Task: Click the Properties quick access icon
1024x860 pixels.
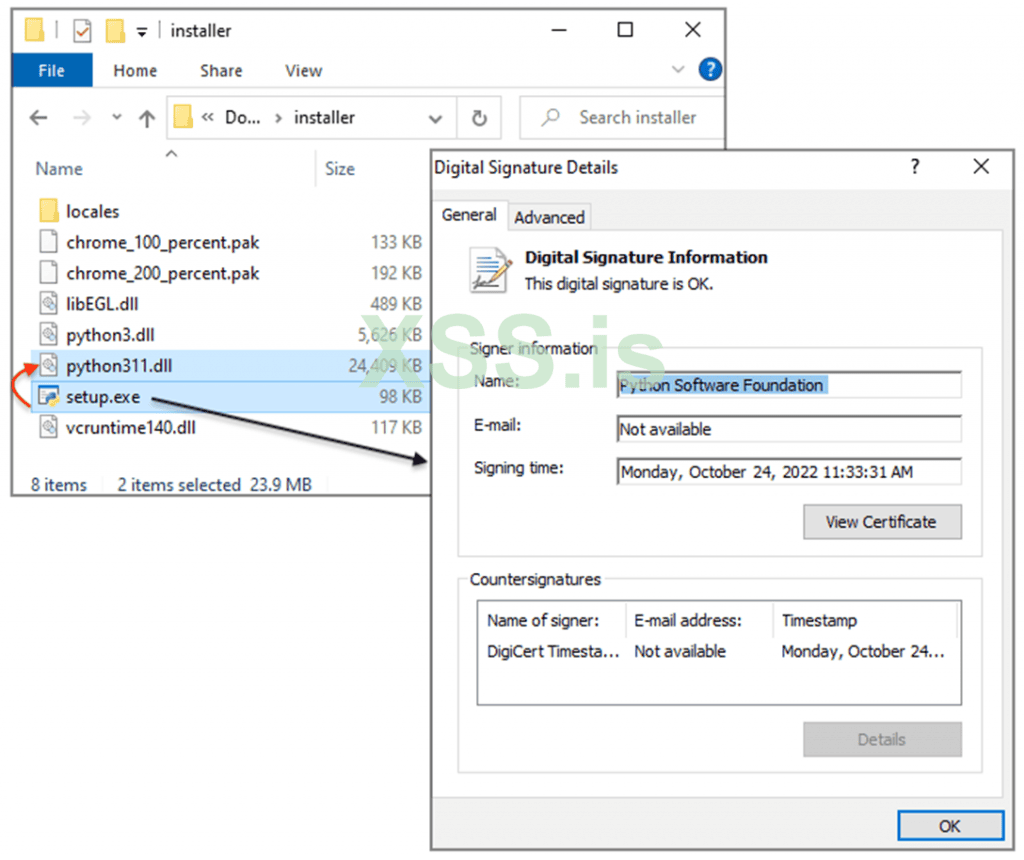Action: point(82,31)
